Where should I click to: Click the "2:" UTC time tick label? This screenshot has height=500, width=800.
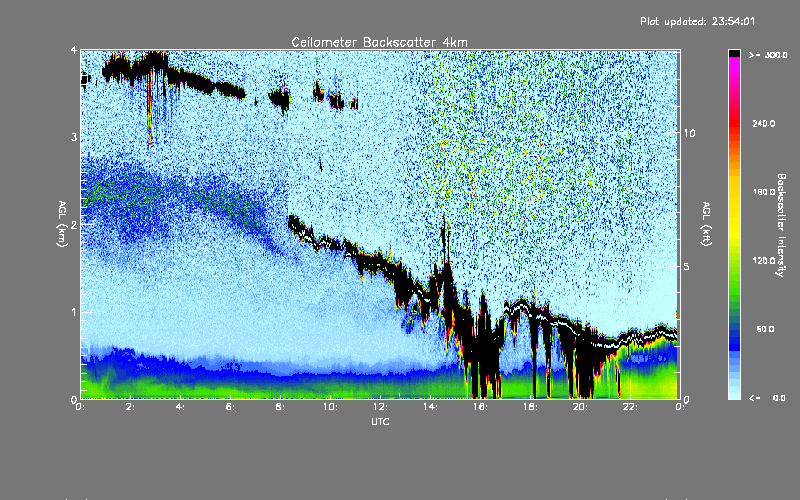pos(131,407)
